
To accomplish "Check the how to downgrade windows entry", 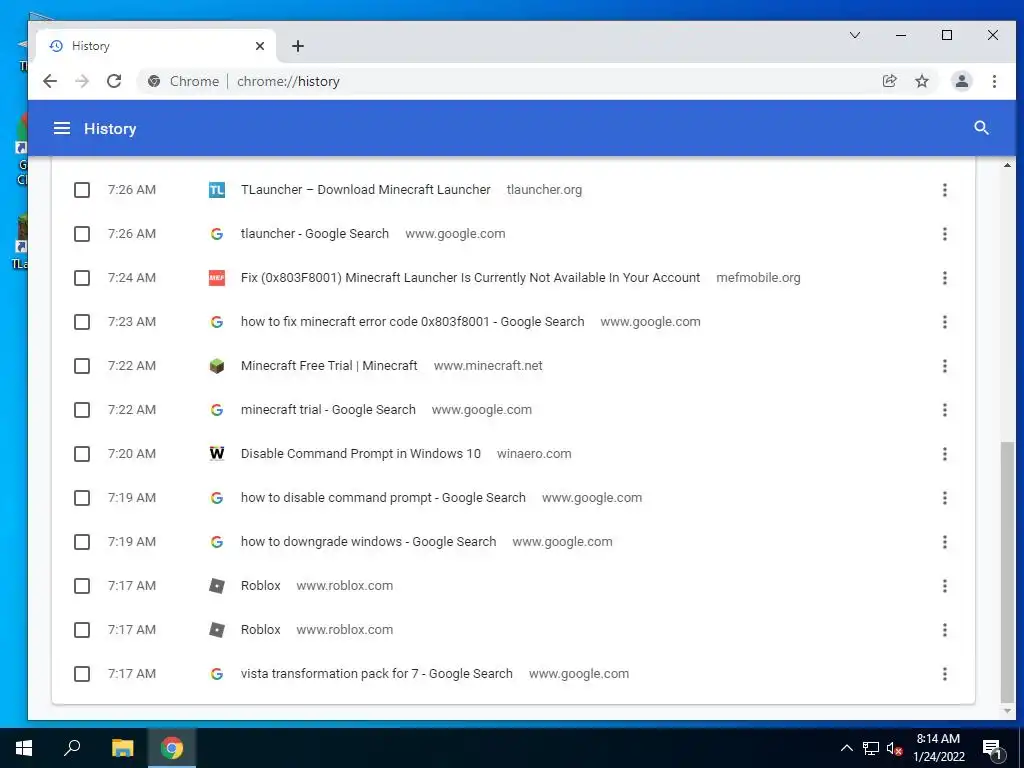I will coord(82,542).
